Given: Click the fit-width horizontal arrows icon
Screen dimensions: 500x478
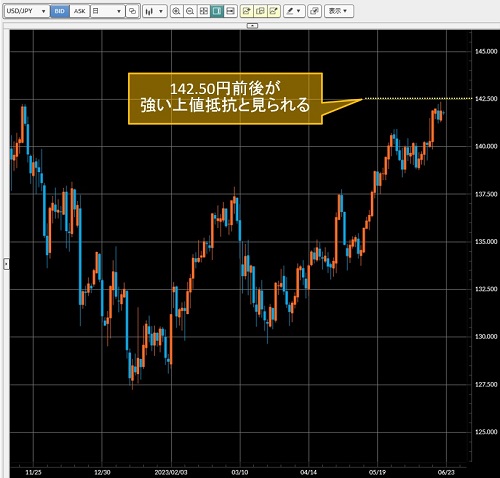Looking at the screenshot, I should [x=230, y=11].
